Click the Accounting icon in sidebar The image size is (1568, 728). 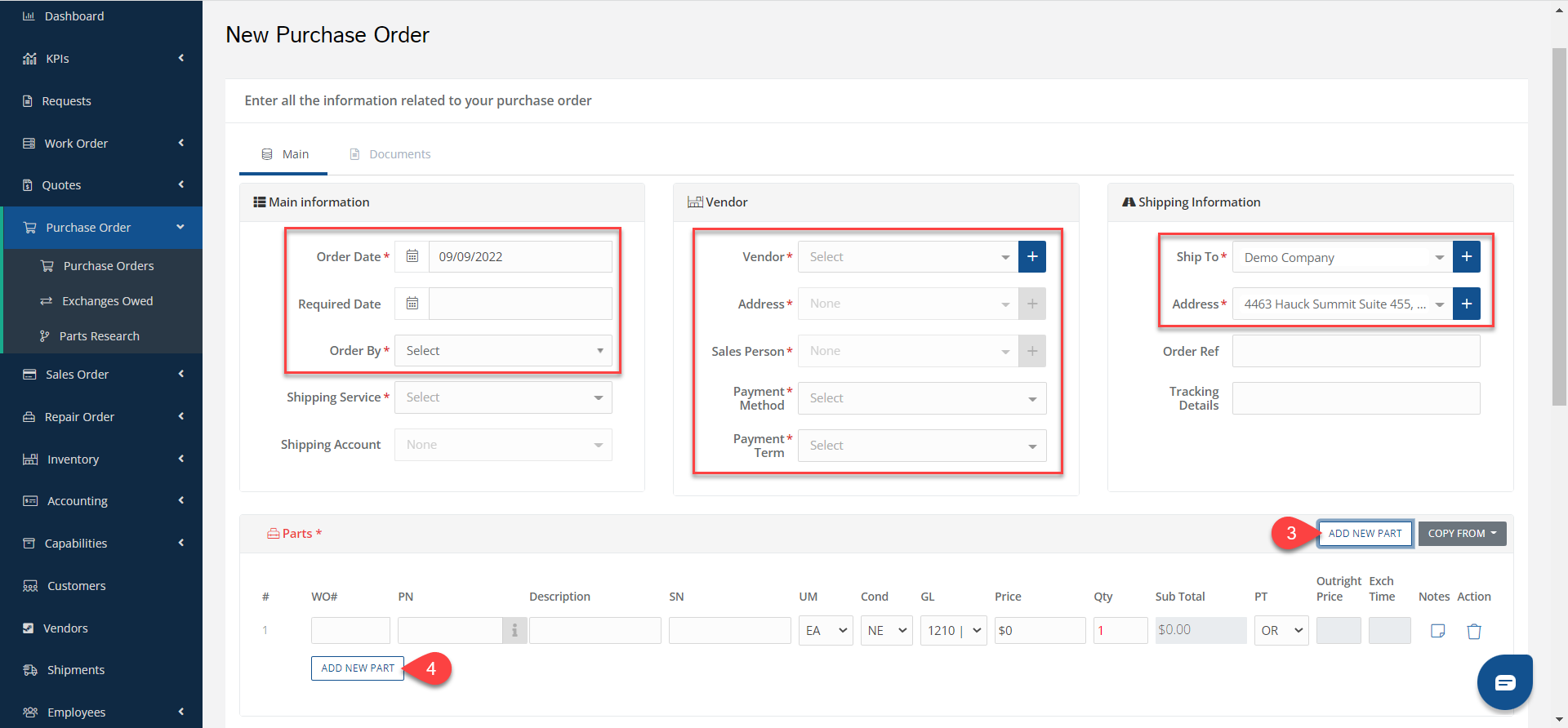(x=30, y=501)
